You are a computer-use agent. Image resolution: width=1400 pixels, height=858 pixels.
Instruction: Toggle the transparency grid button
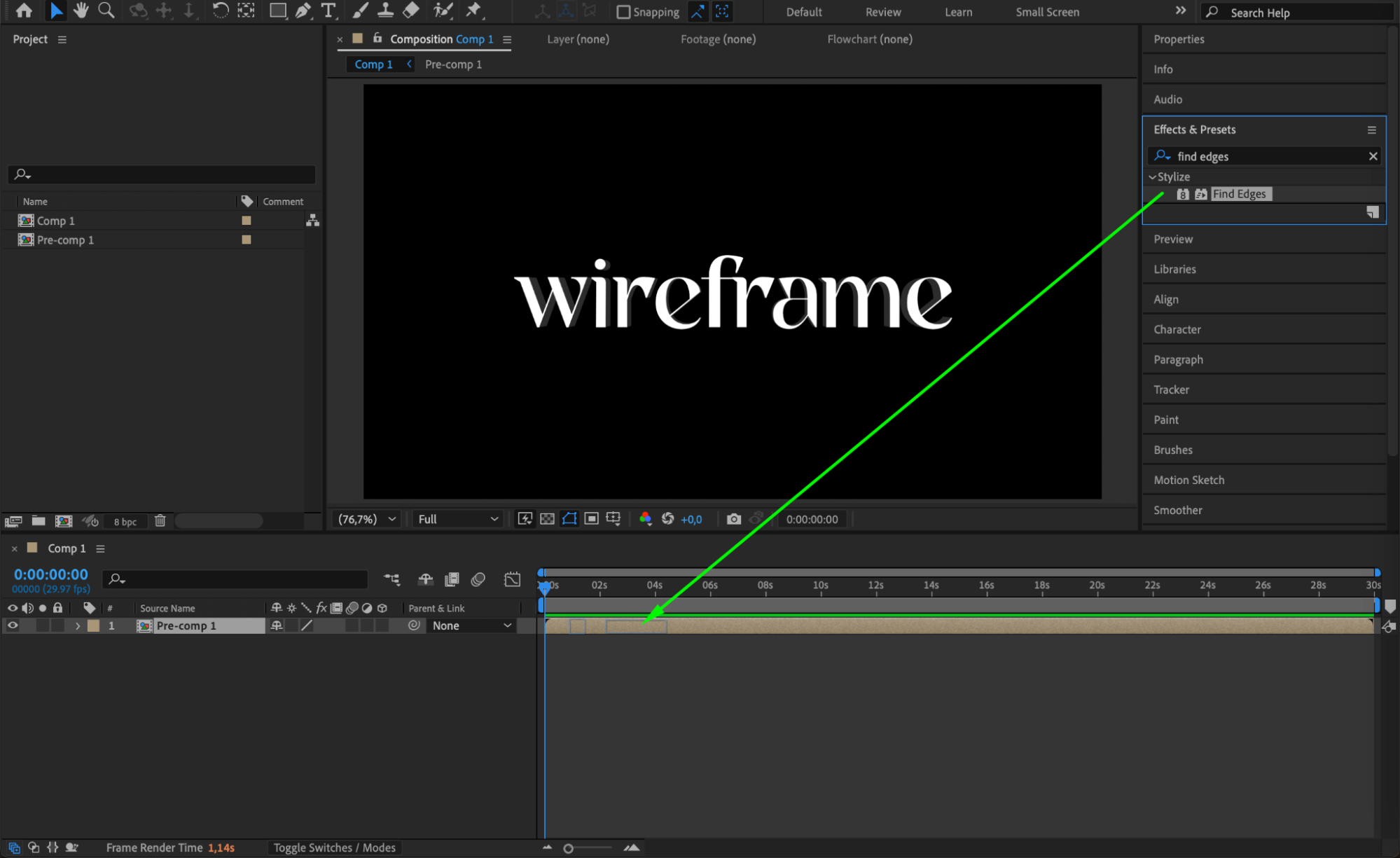(x=547, y=519)
